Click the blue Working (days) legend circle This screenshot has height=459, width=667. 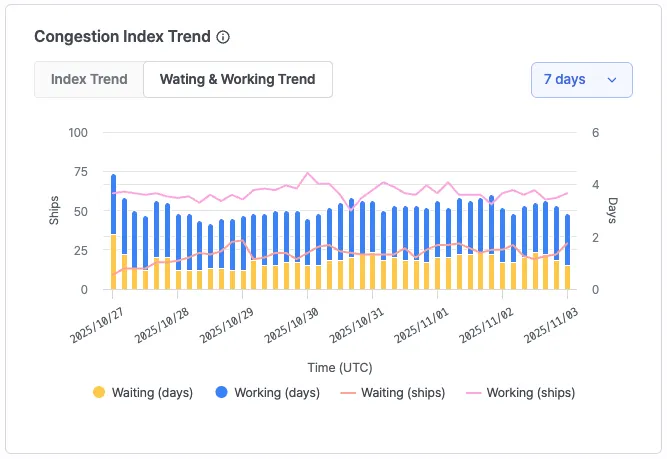coord(220,392)
